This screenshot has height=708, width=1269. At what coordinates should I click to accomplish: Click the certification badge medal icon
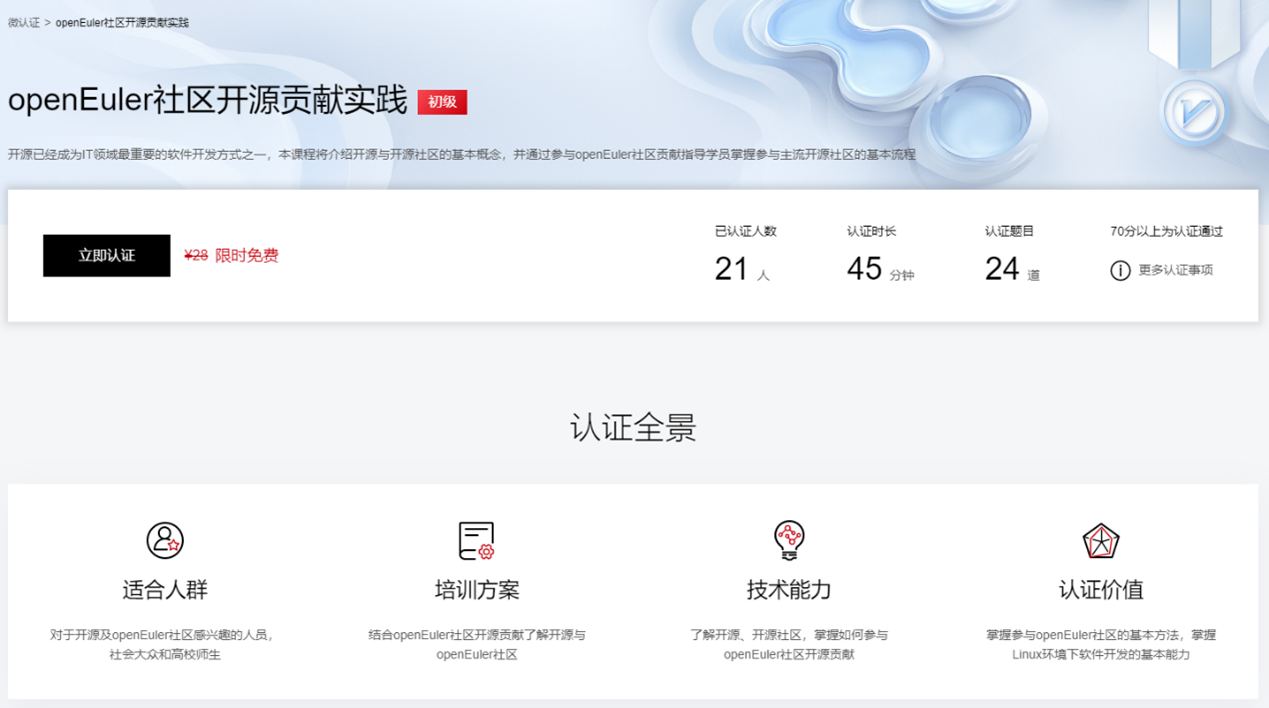(1195, 112)
